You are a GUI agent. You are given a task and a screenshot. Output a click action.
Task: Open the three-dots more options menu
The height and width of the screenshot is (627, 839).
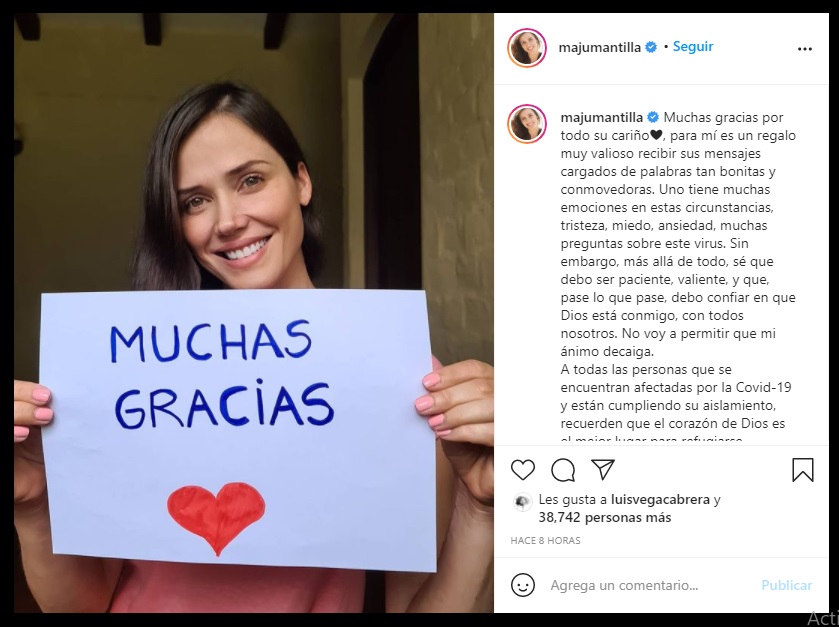click(805, 49)
